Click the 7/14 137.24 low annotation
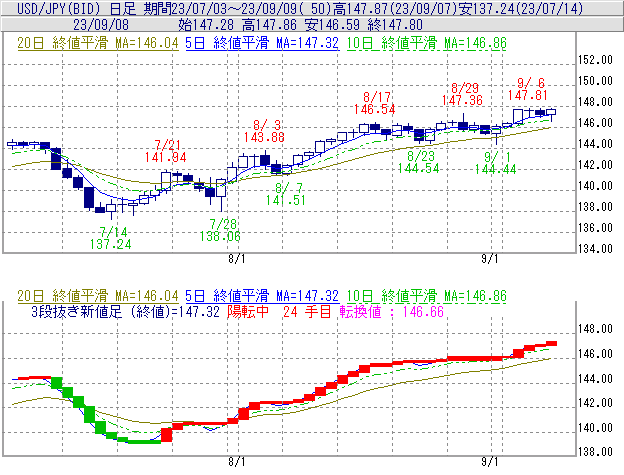Image resolution: width=624 pixels, height=475 pixels. (111, 238)
